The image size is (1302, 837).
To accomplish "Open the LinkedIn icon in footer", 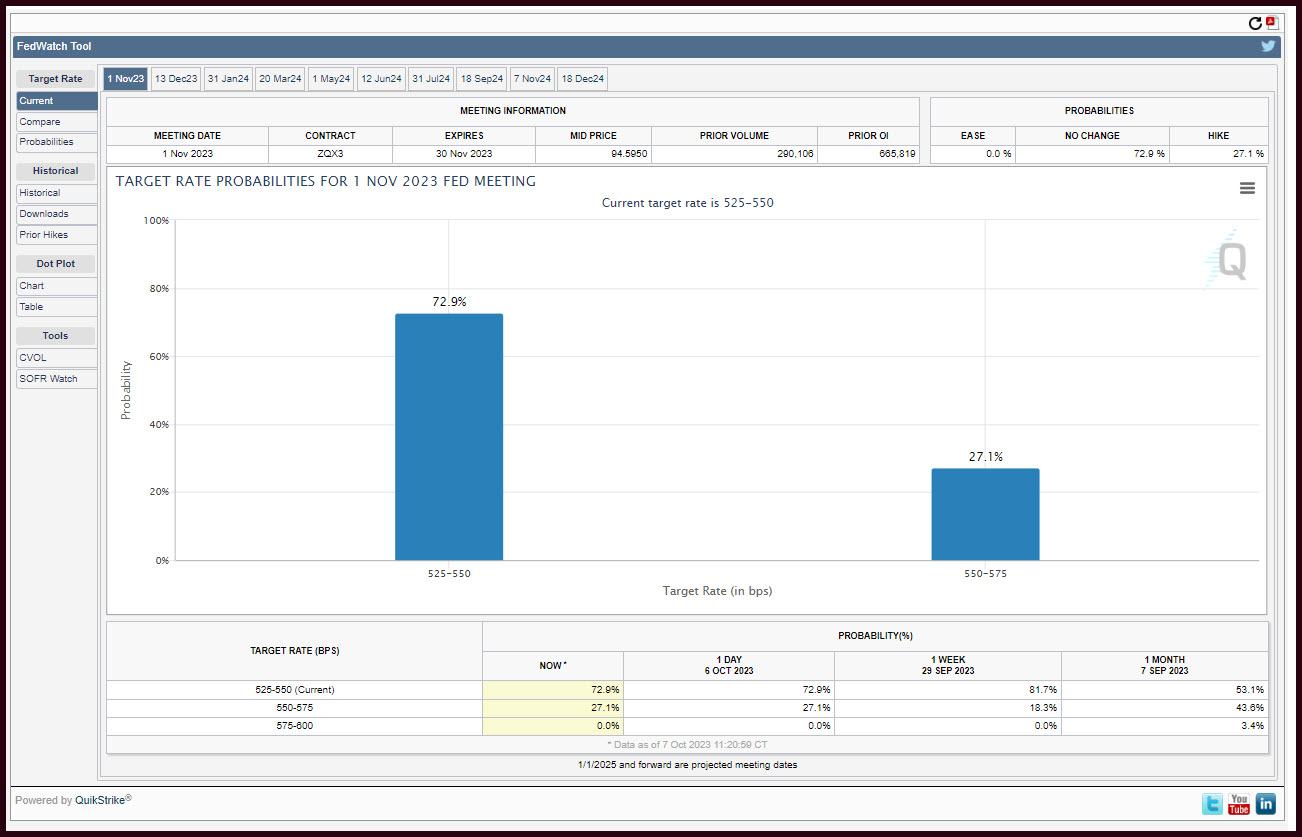I will click(x=1265, y=803).
